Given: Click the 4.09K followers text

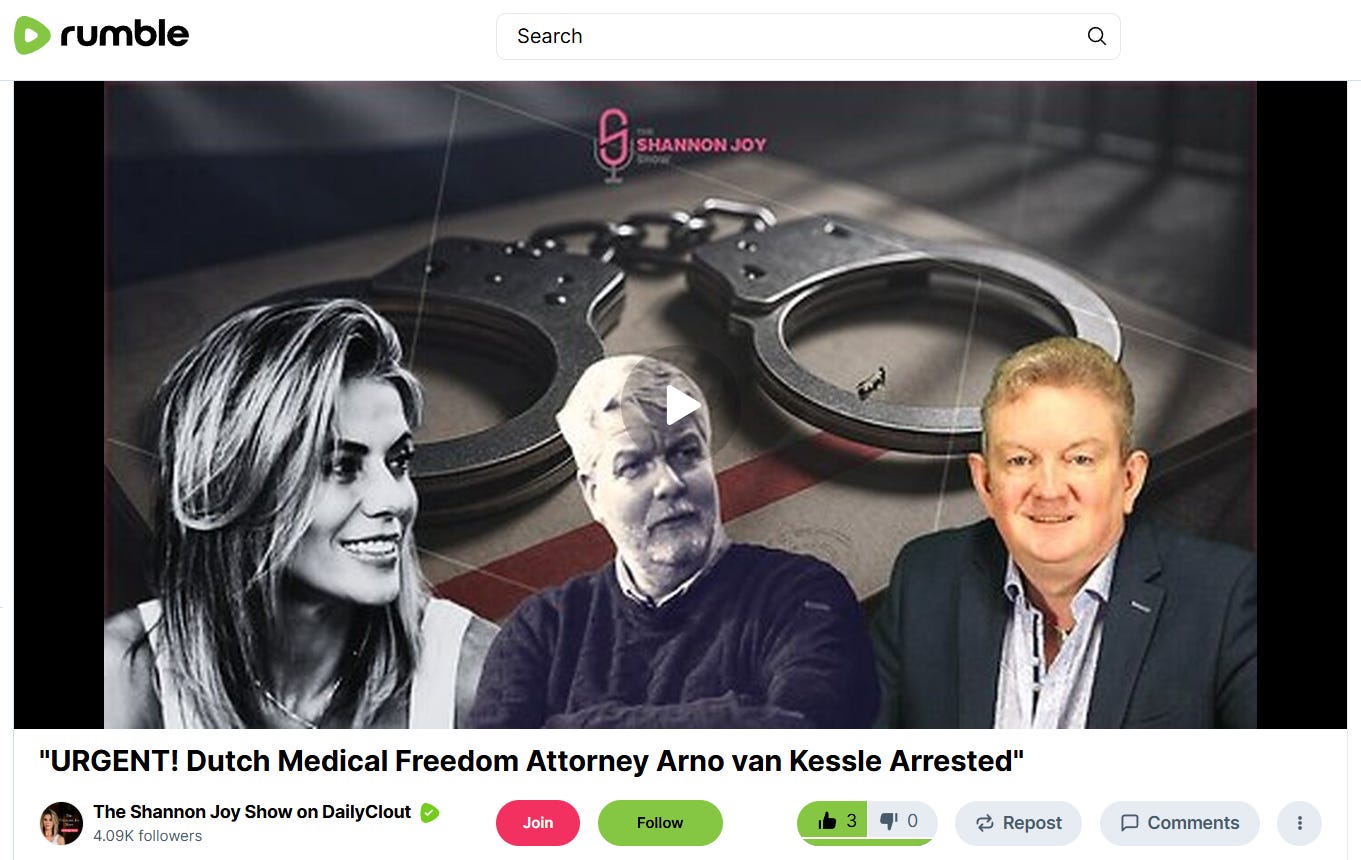Looking at the screenshot, I should 148,836.
